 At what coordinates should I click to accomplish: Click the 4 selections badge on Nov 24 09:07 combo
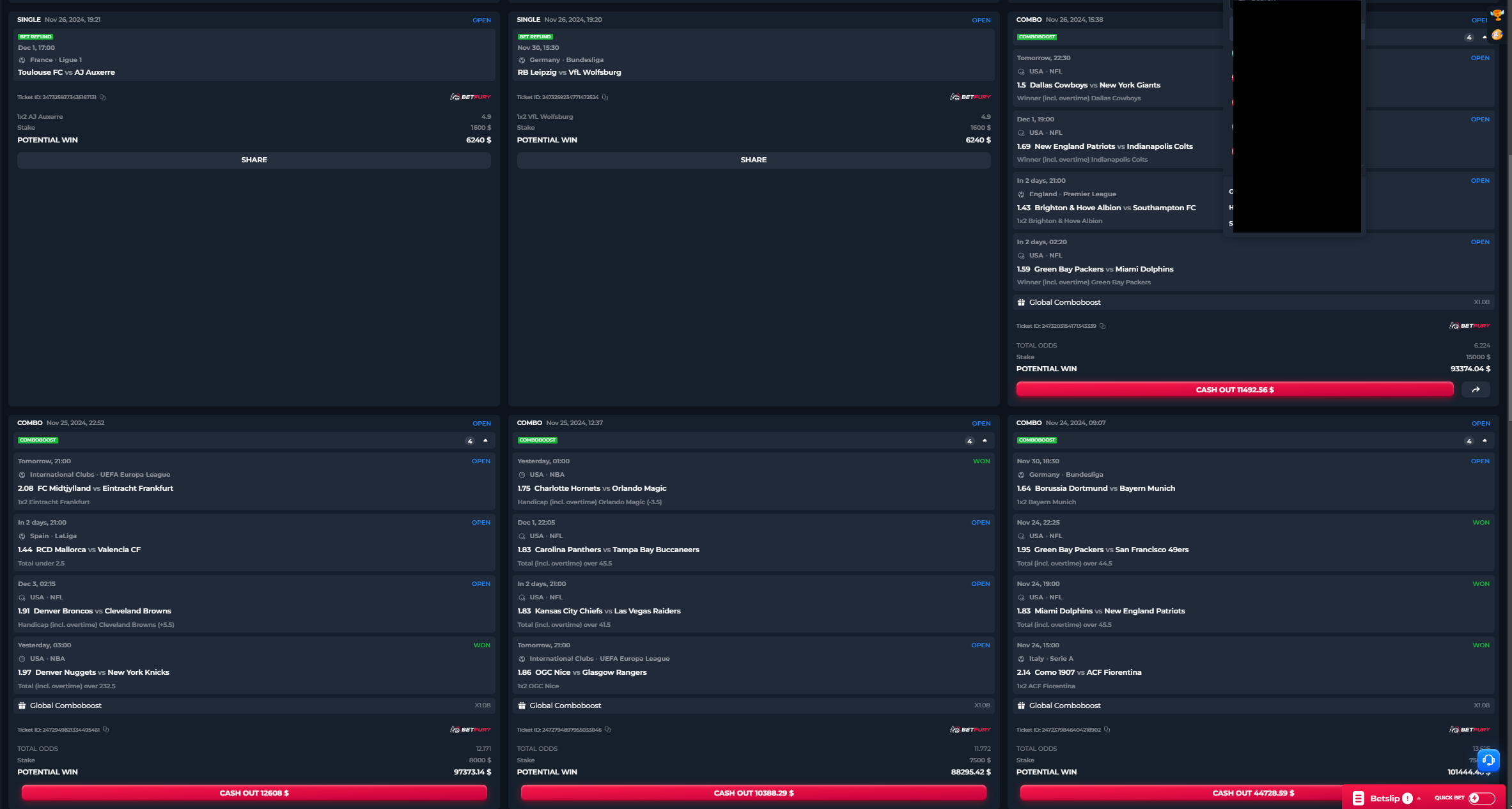(1469, 441)
